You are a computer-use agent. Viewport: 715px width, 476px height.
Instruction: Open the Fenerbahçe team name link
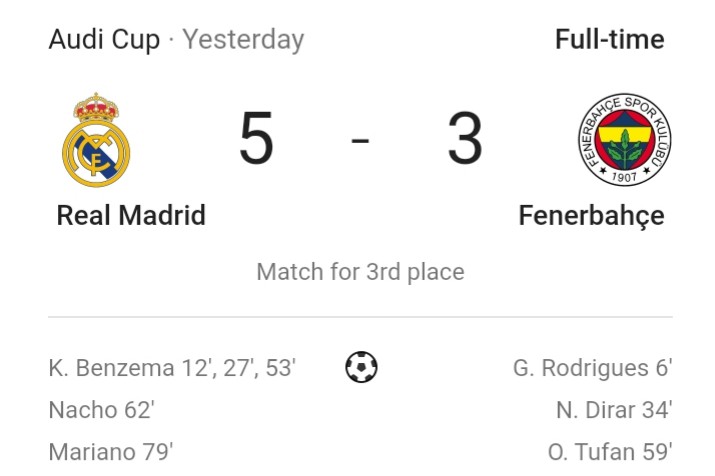591,216
